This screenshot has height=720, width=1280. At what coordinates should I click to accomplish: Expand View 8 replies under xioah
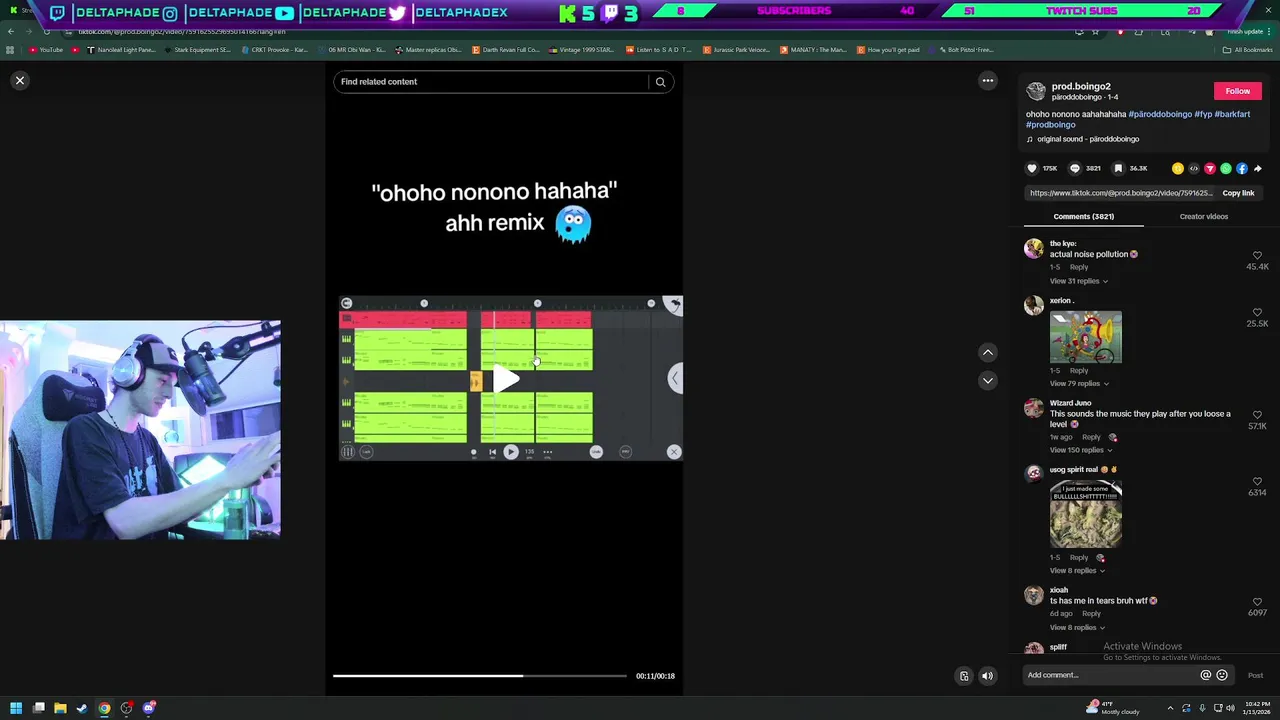pos(1077,628)
